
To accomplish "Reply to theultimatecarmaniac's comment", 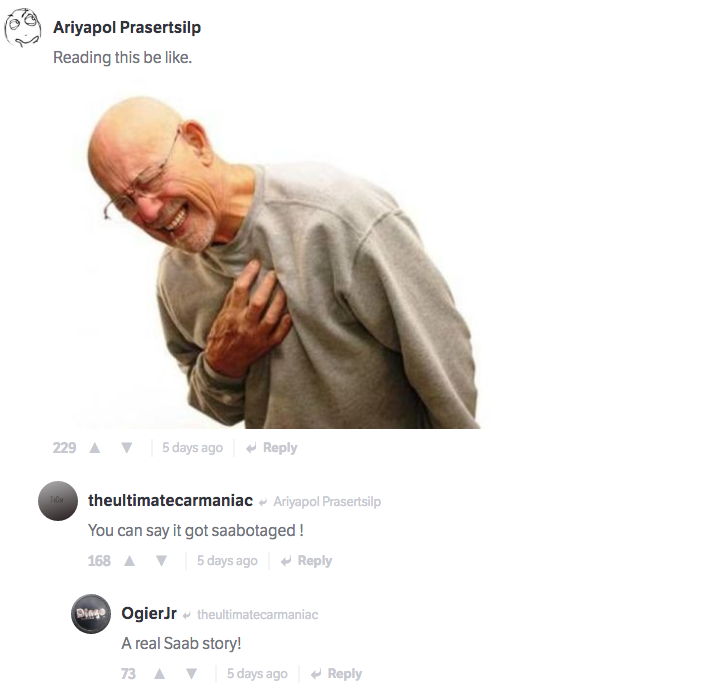I will click(x=306, y=561).
